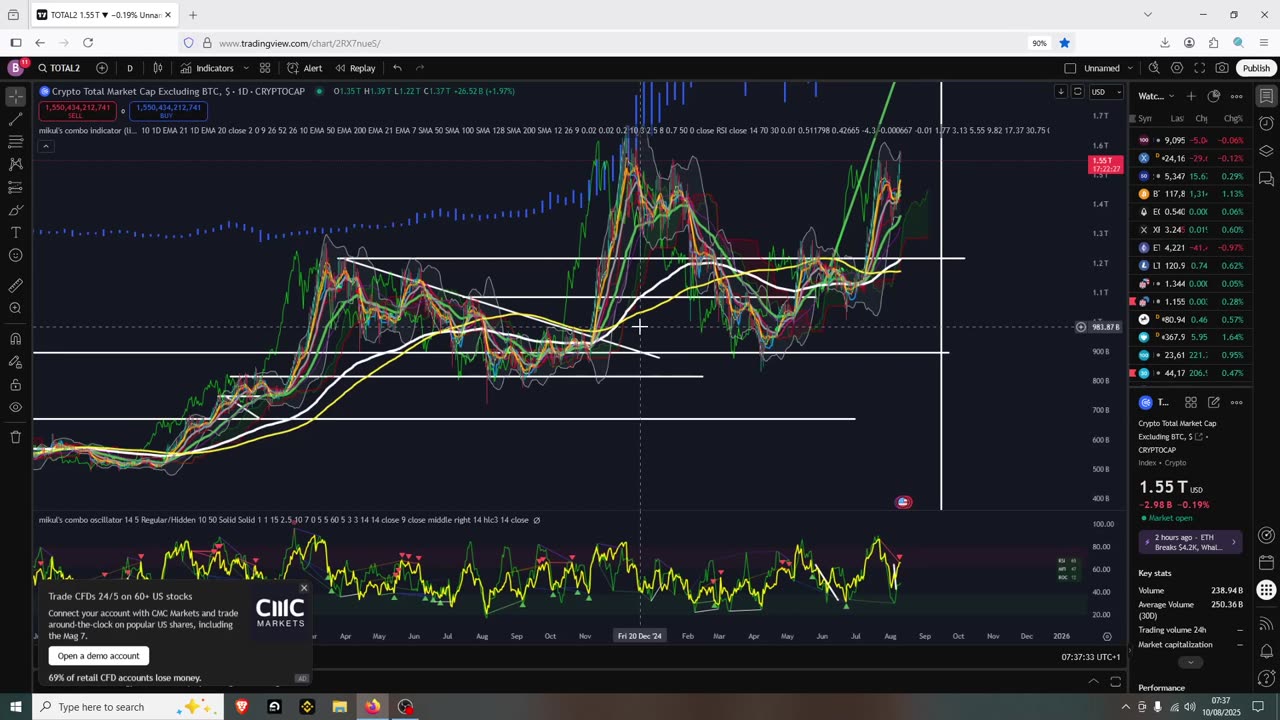Open the calendar sidebar panel
This screenshot has height=720, width=1280.
click(1266, 563)
